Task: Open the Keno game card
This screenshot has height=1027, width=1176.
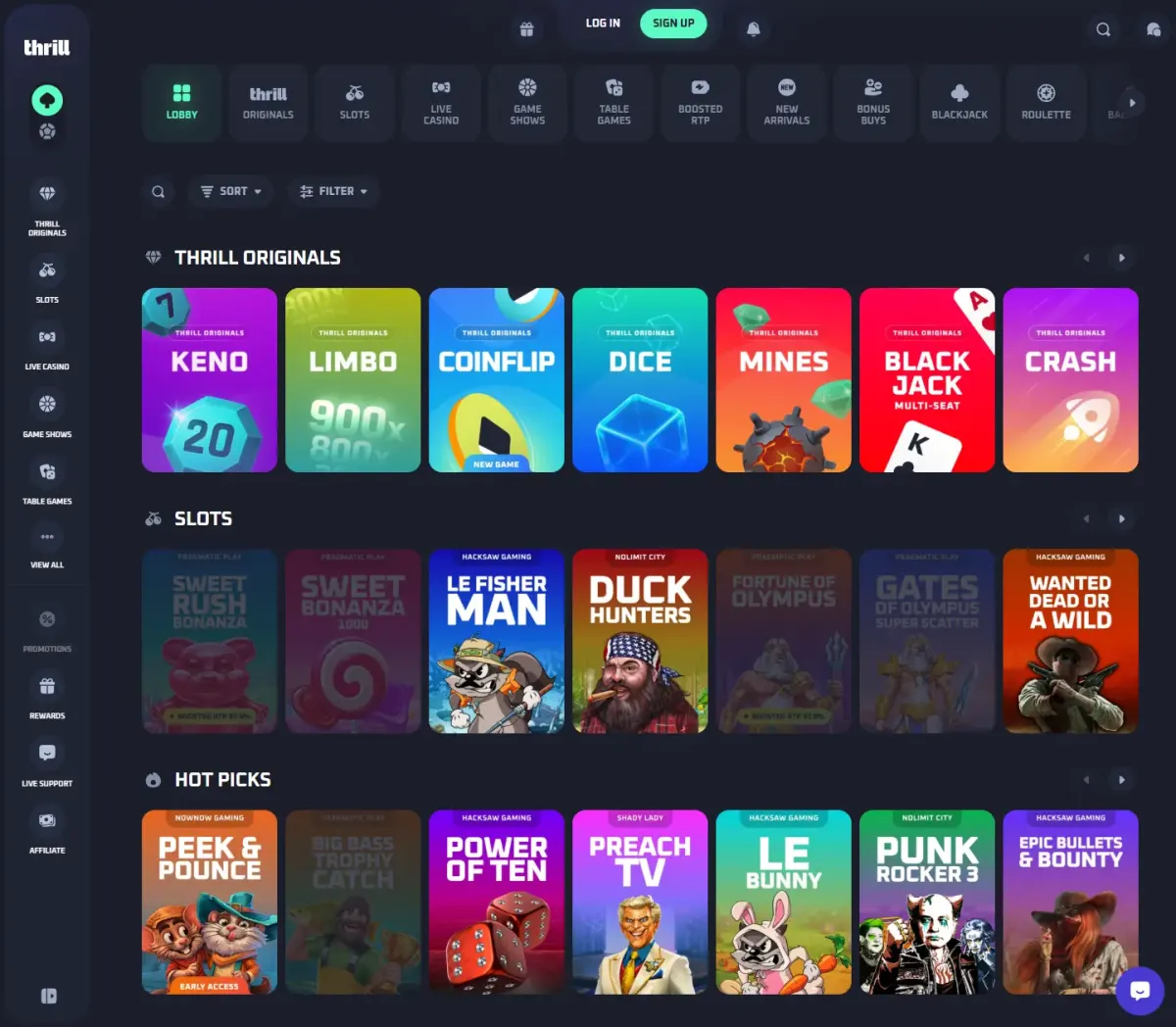Action: [210, 380]
